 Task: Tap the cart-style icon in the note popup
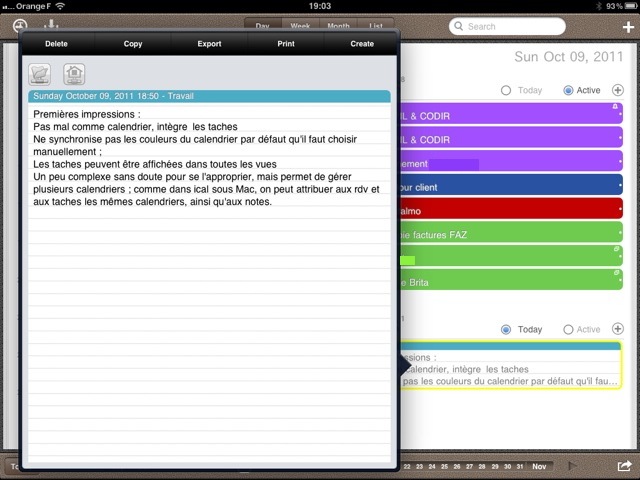click(40, 73)
